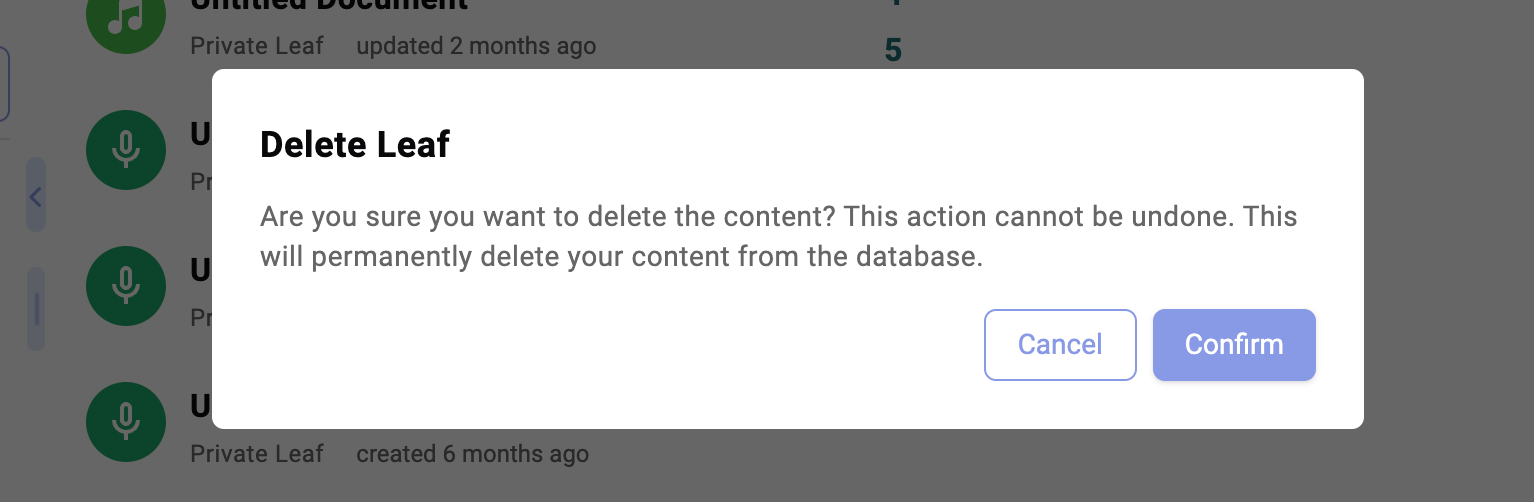Screen dimensions: 1534x502
Task: Click the 'Delete Leaf' dialog heading
Action: coord(355,145)
